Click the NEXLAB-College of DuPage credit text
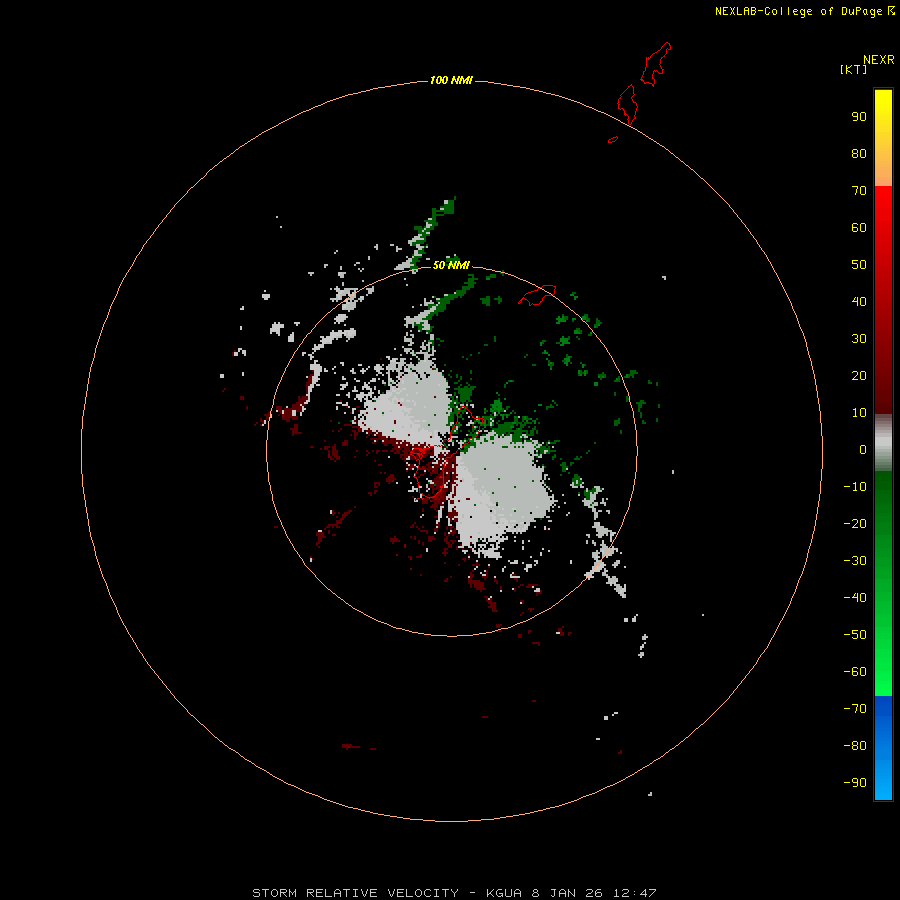900x900 pixels. point(805,11)
